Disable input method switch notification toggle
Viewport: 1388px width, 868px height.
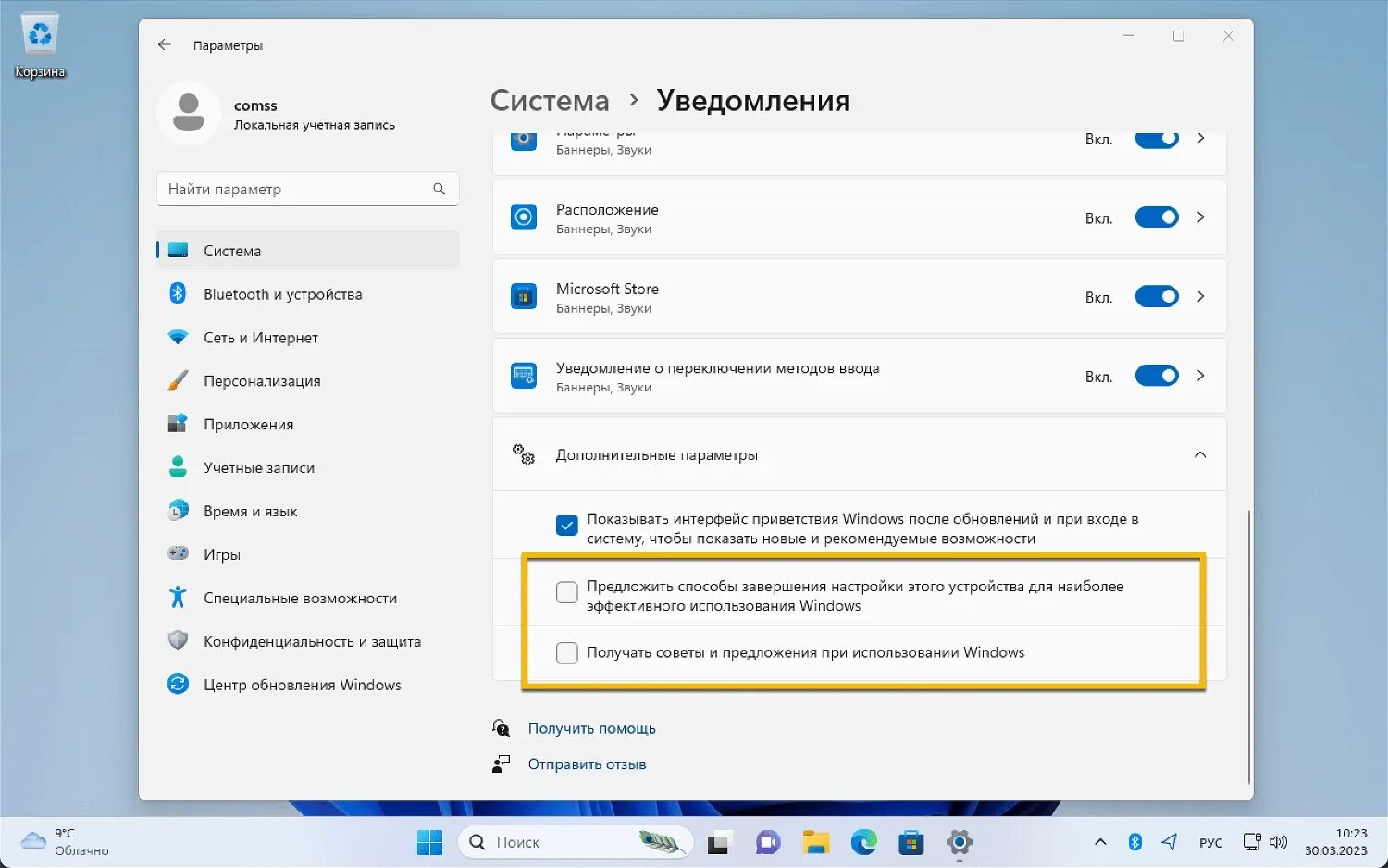point(1157,376)
